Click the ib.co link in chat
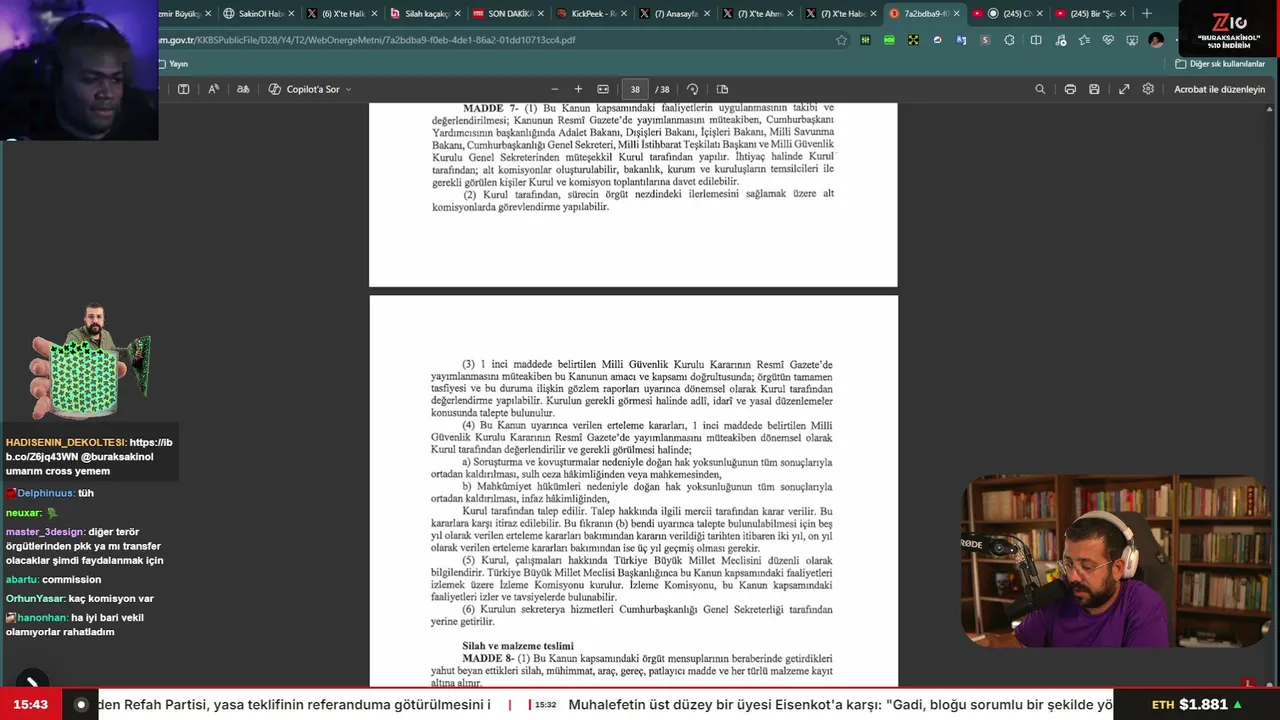The height and width of the screenshot is (720, 1280). pos(89,449)
